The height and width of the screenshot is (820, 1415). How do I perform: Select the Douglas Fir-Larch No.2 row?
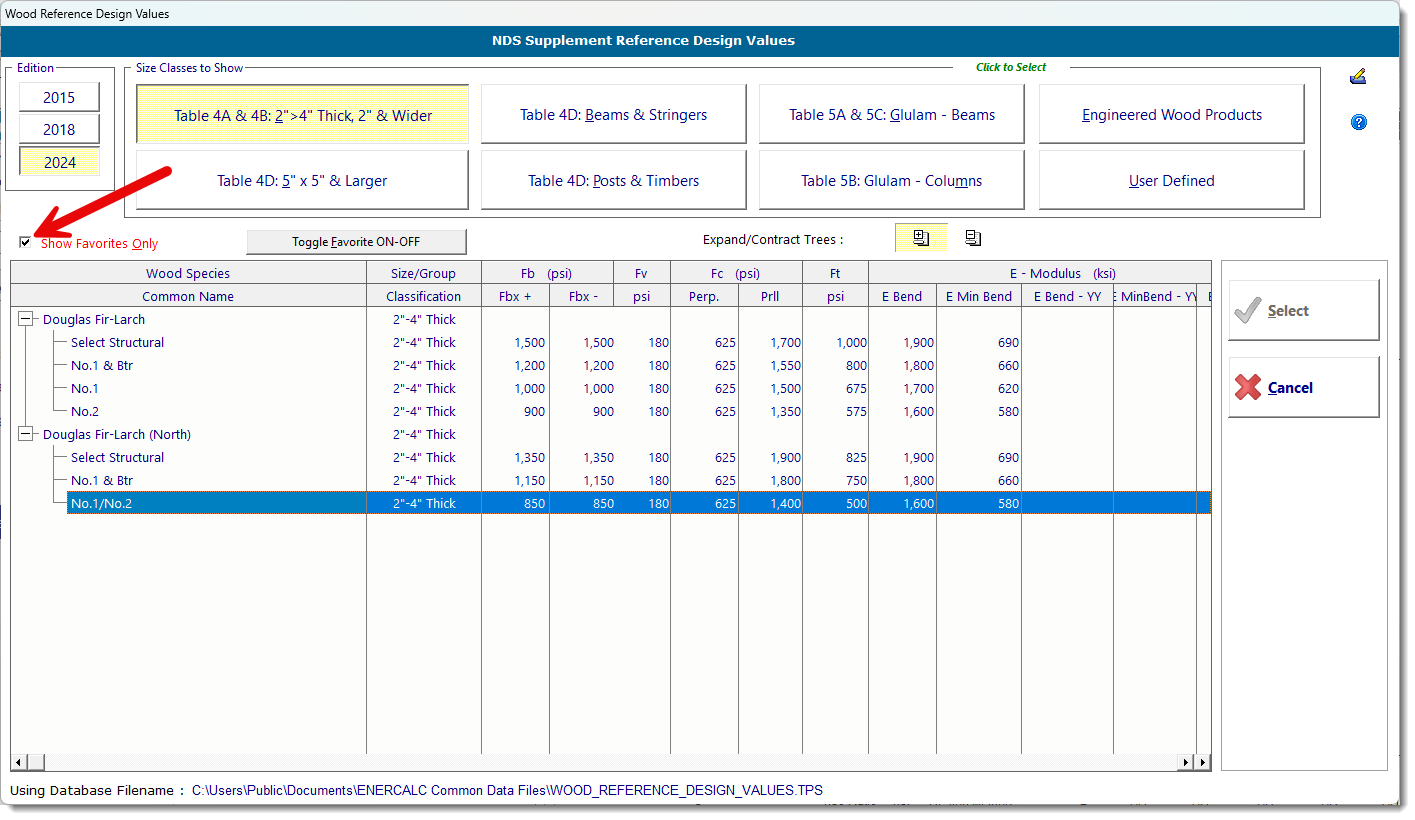[x=85, y=411]
